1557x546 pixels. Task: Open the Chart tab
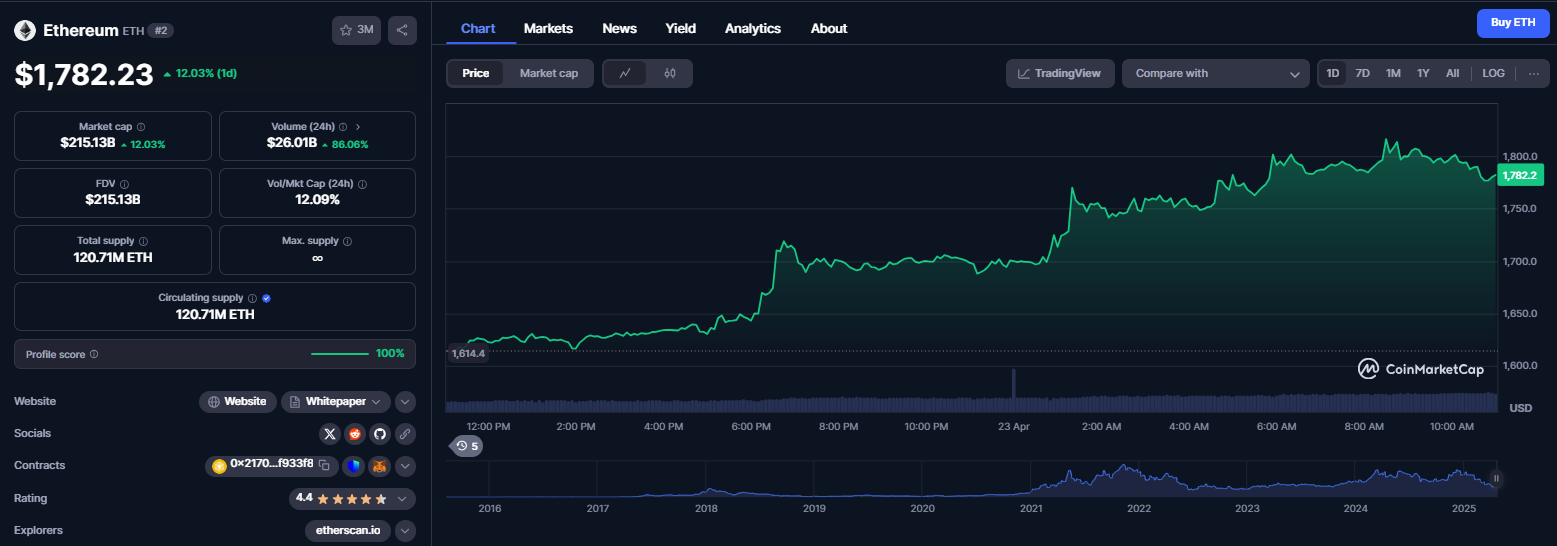click(x=478, y=28)
